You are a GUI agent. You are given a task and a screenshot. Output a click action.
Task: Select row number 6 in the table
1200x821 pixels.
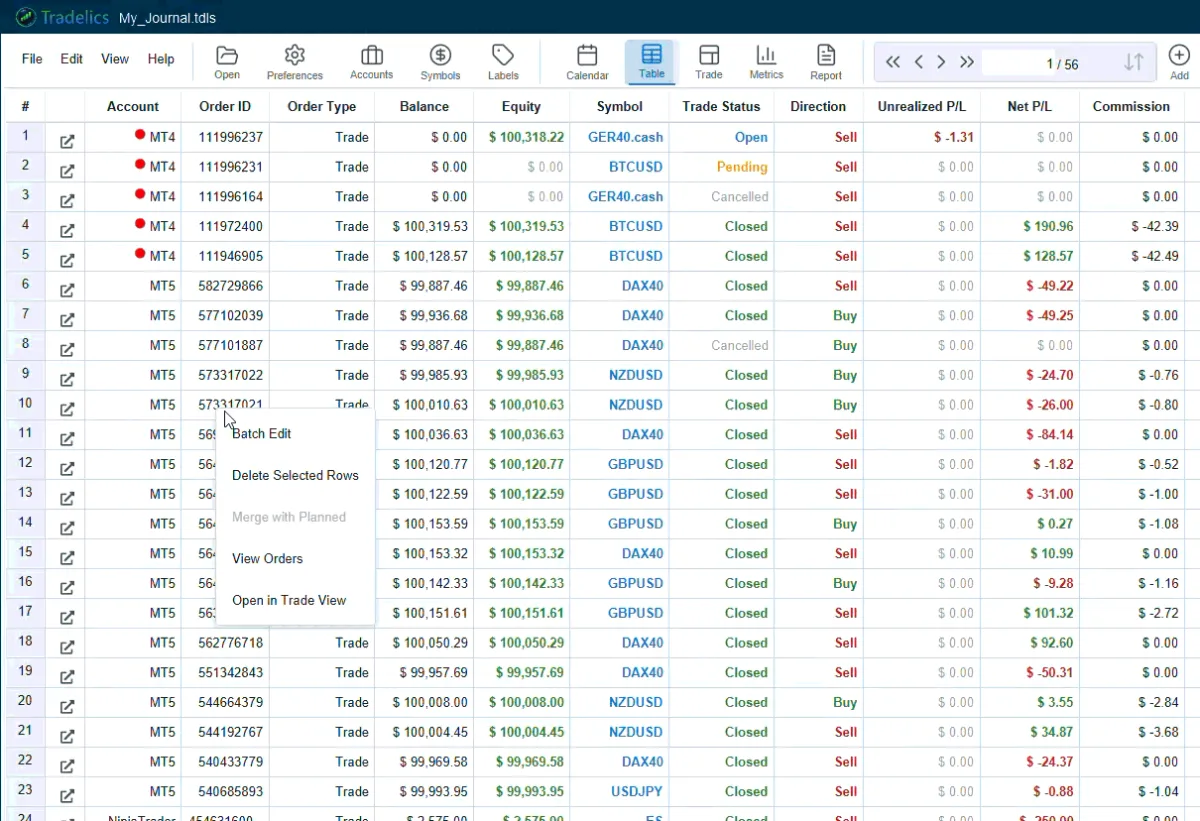[25, 284]
